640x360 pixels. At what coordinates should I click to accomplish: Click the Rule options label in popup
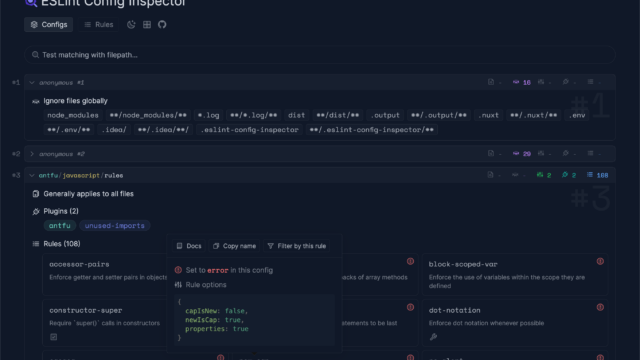(206, 285)
